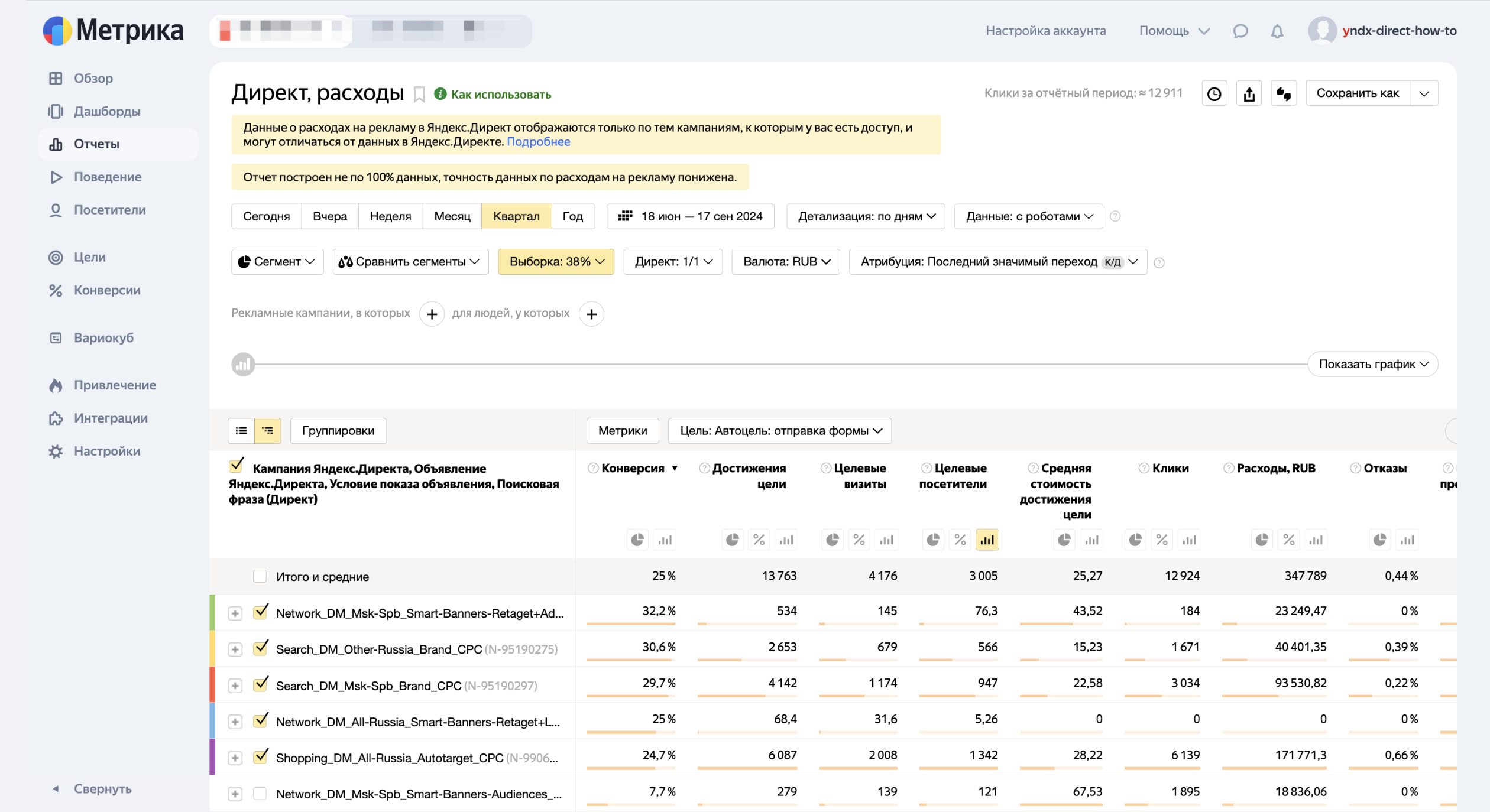Check the Итого и средние checkbox
The image size is (1490, 812).
[260, 576]
